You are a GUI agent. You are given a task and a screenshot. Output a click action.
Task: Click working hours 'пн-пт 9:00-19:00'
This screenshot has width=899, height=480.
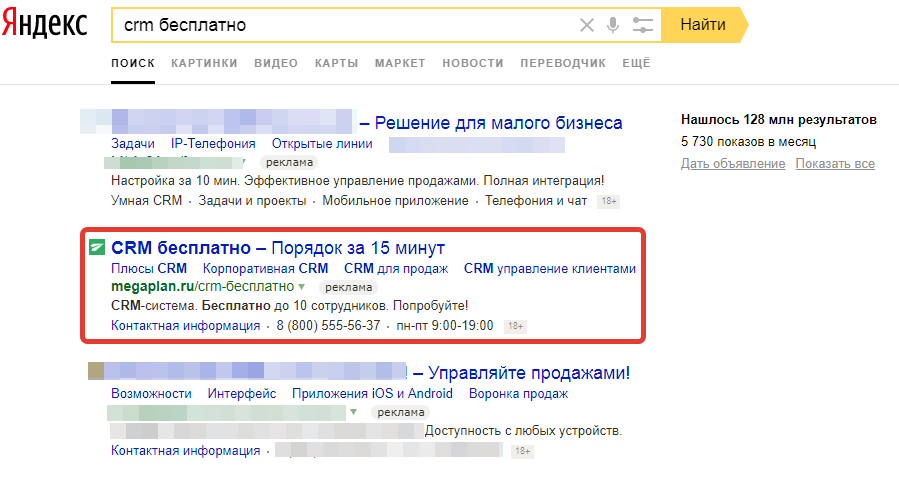444,326
